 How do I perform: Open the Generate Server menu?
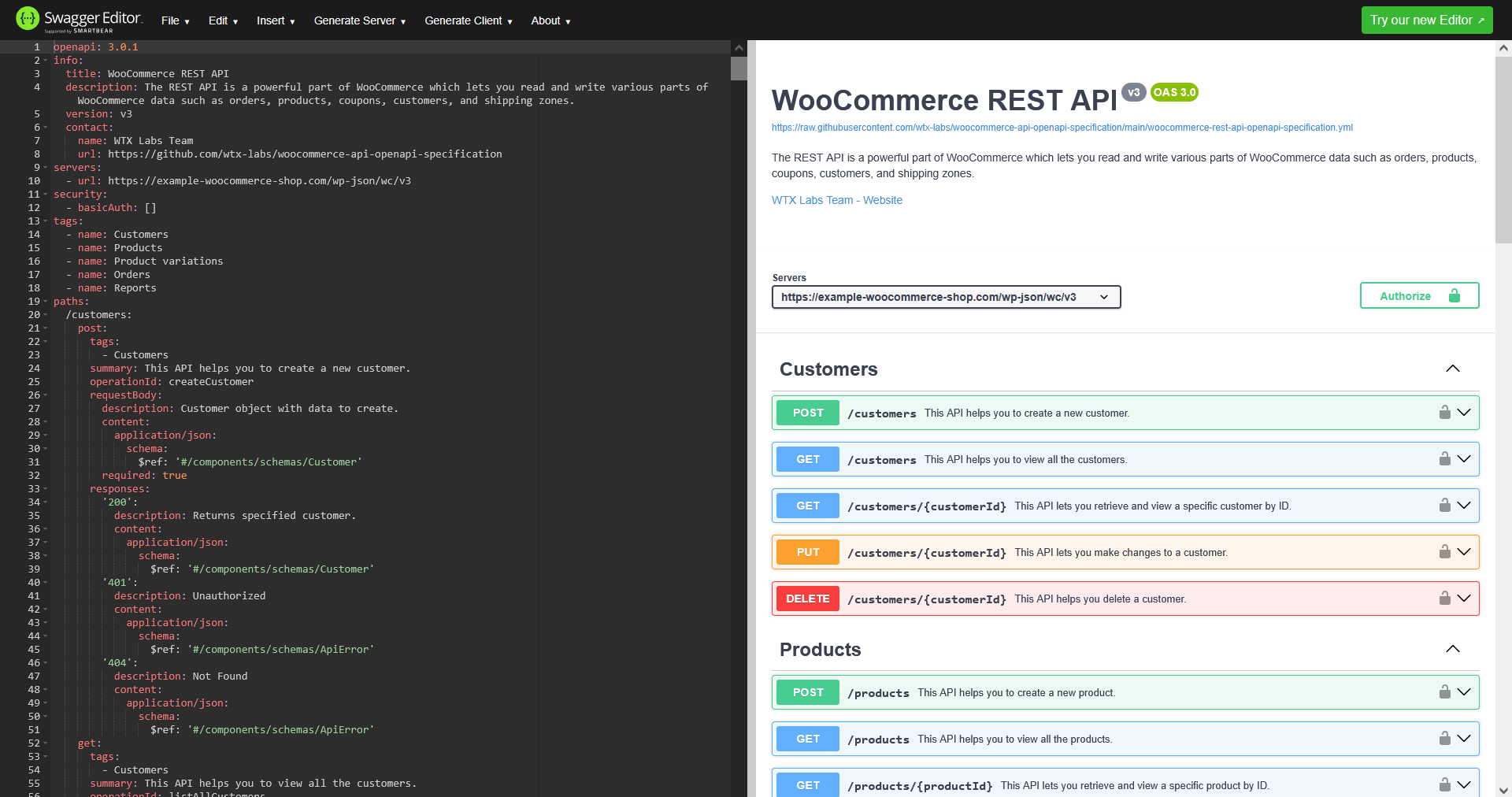pos(360,20)
